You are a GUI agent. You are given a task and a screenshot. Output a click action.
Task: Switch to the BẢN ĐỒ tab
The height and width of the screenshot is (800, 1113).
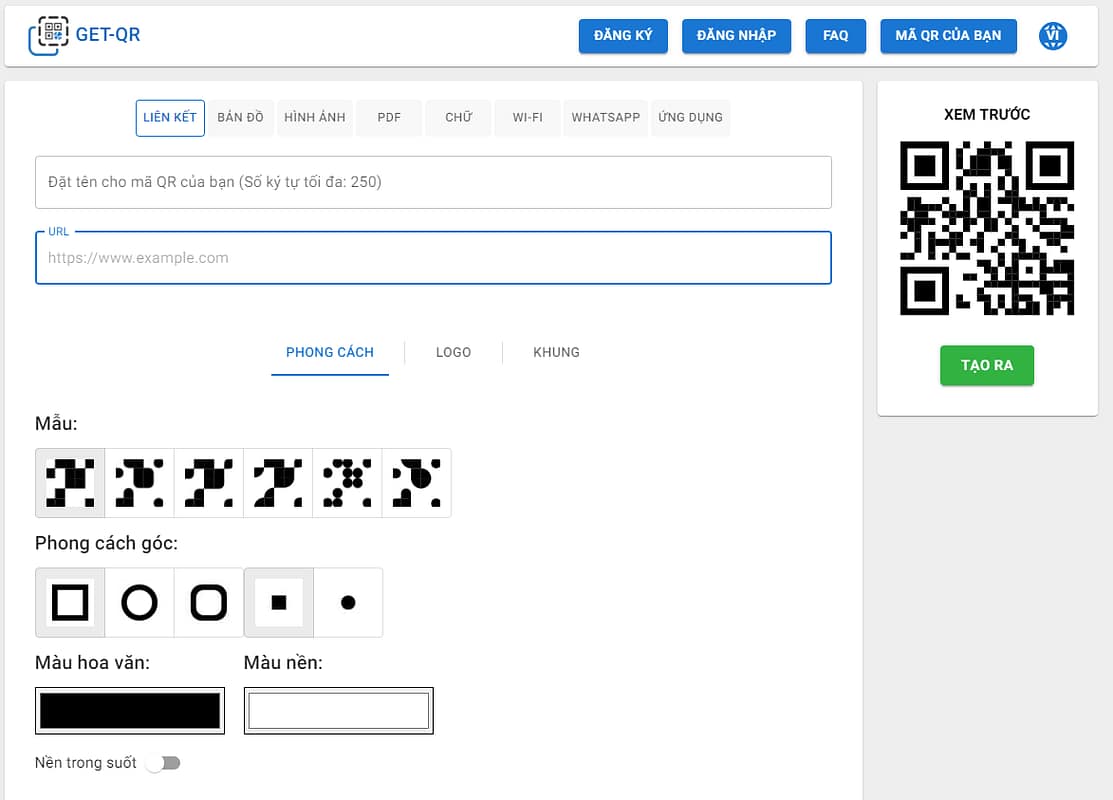tap(241, 118)
